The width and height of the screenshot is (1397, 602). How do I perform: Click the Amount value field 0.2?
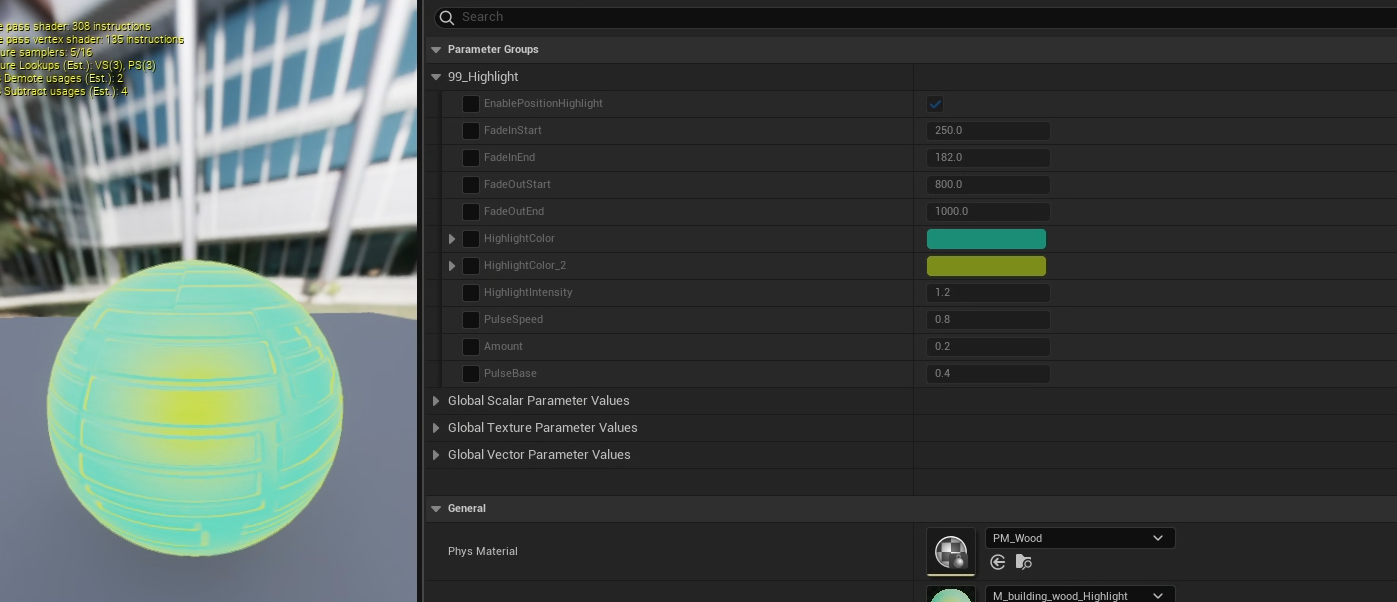(x=988, y=347)
